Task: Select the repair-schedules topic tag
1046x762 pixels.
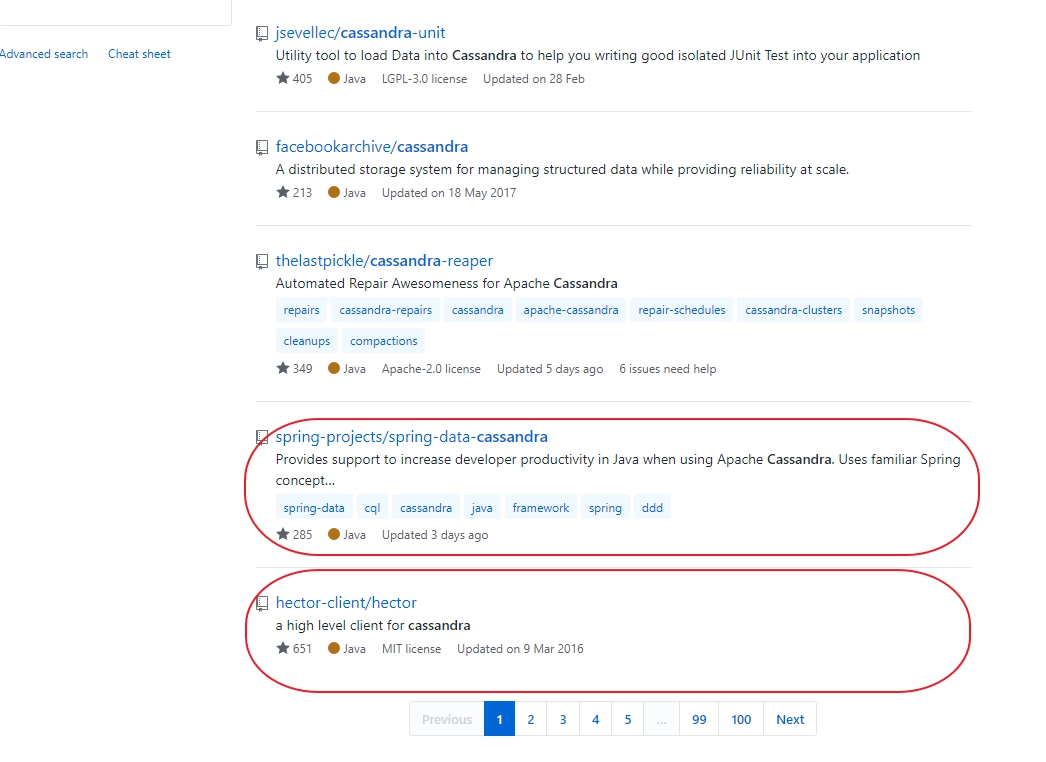Action: [682, 310]
